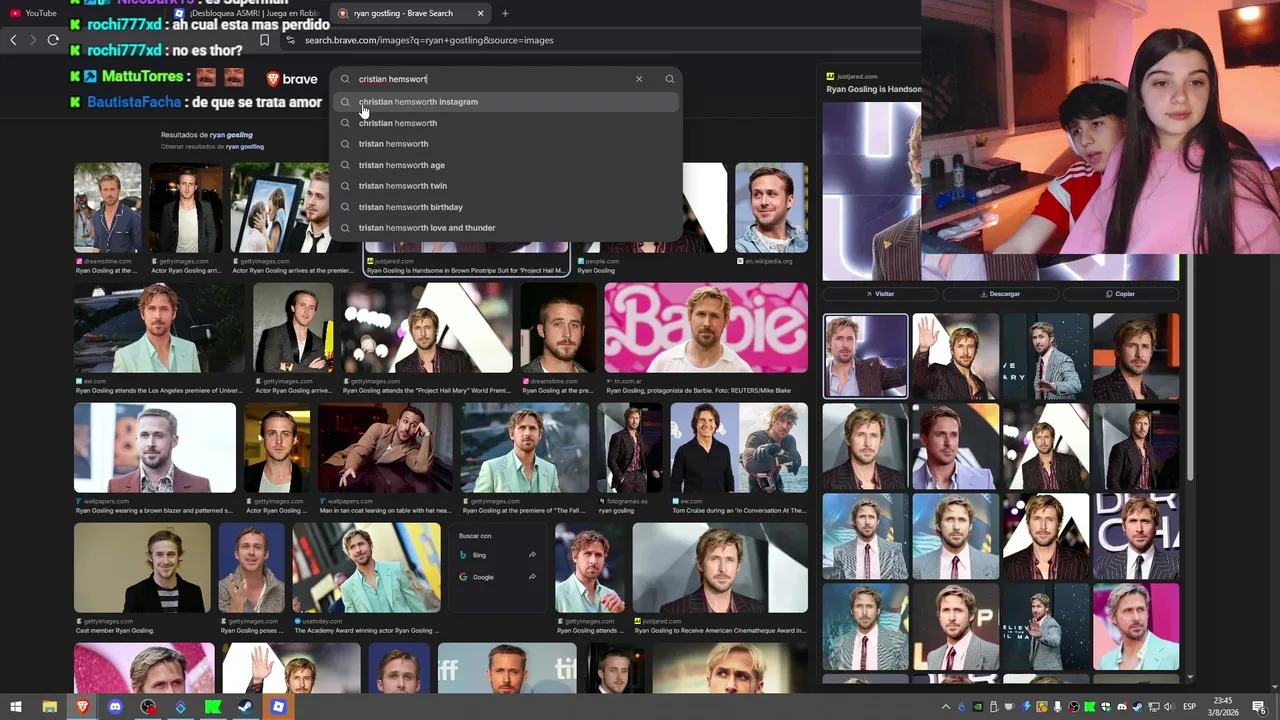Open the usatoday.com Academy Award winning actor image
Viewport: 1280px width, 720px height.
click(366, 568)
